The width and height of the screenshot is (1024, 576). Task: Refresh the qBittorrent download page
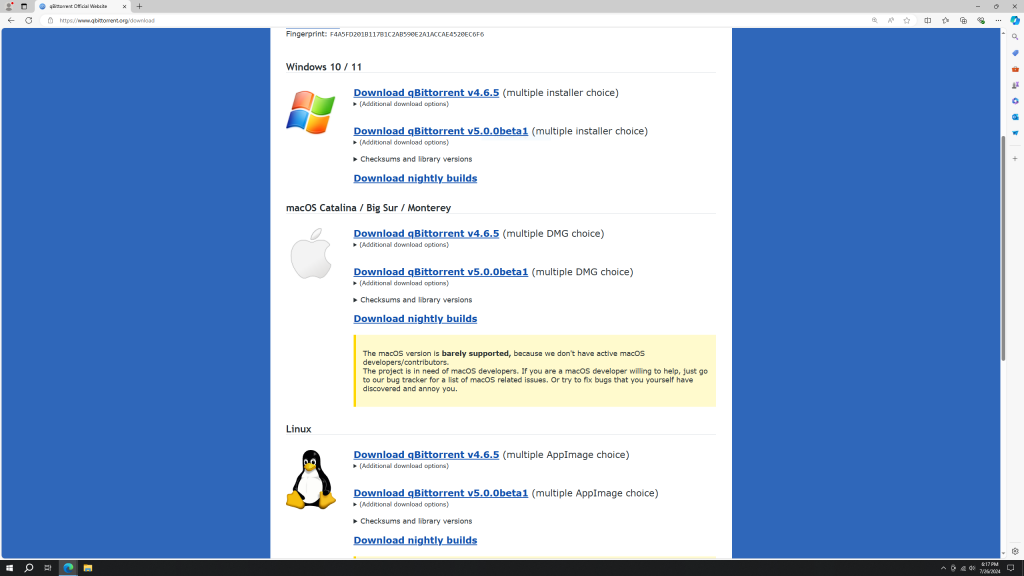[x=28, y=20]
